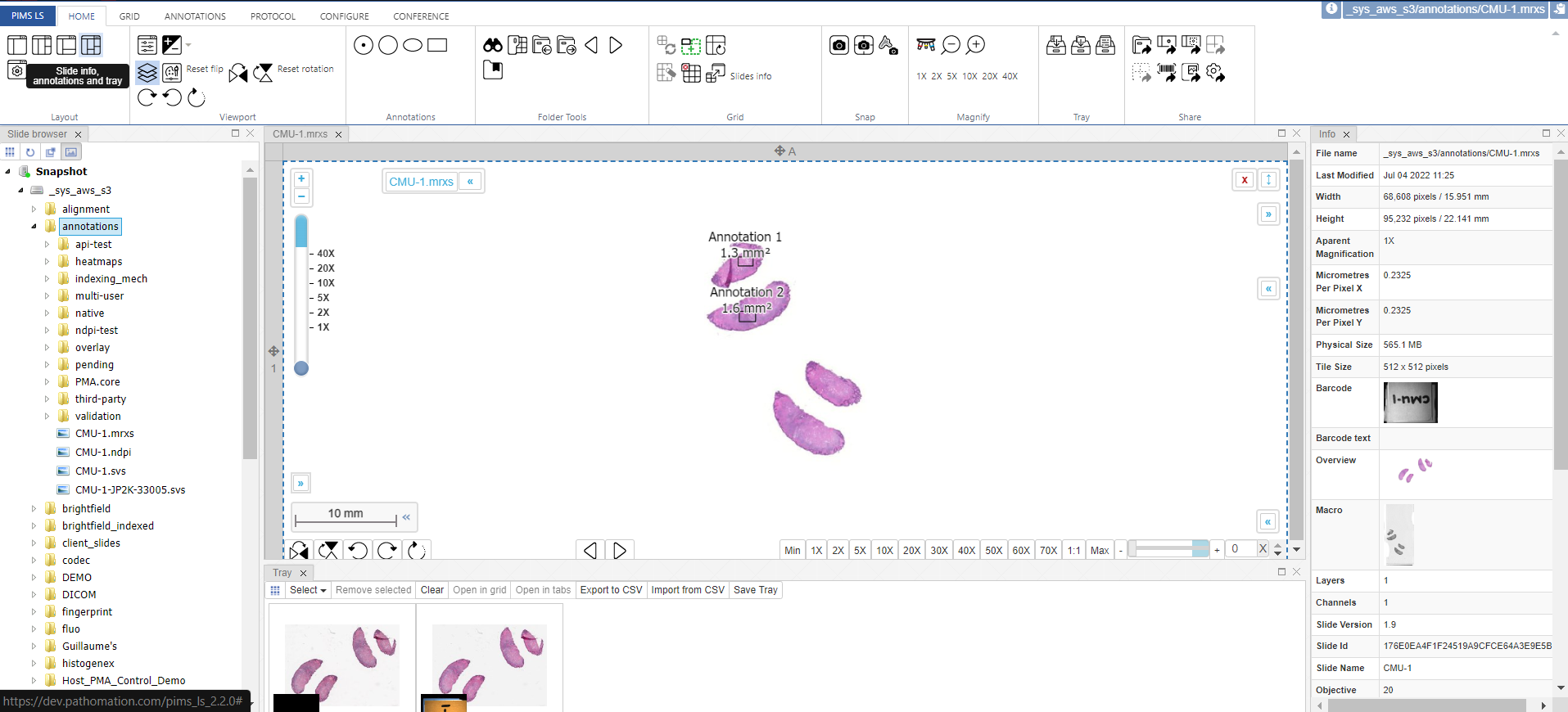Click the Save Tray button

point(755,590)
